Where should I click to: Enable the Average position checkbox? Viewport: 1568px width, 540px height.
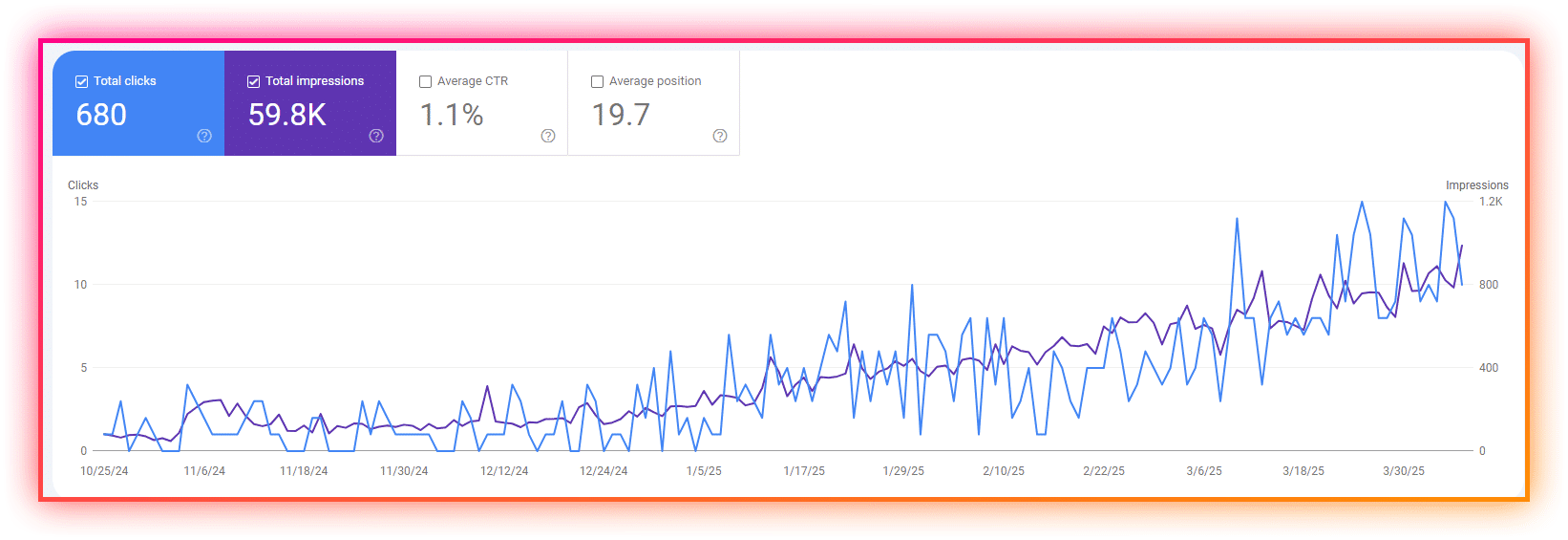coord(597,81)
